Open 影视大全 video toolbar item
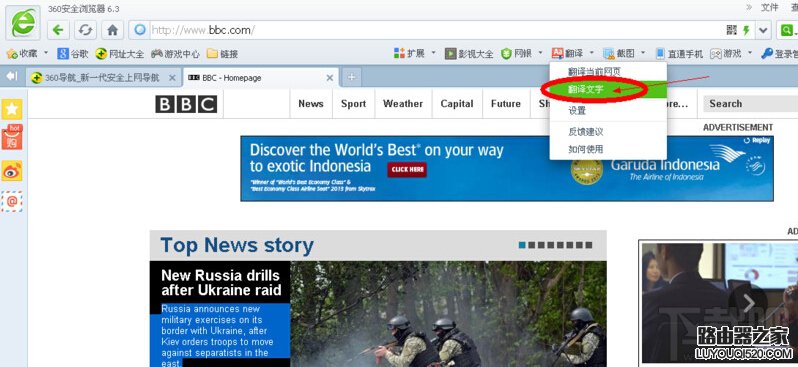Screen dimensions: 798x367 [469, 53]
